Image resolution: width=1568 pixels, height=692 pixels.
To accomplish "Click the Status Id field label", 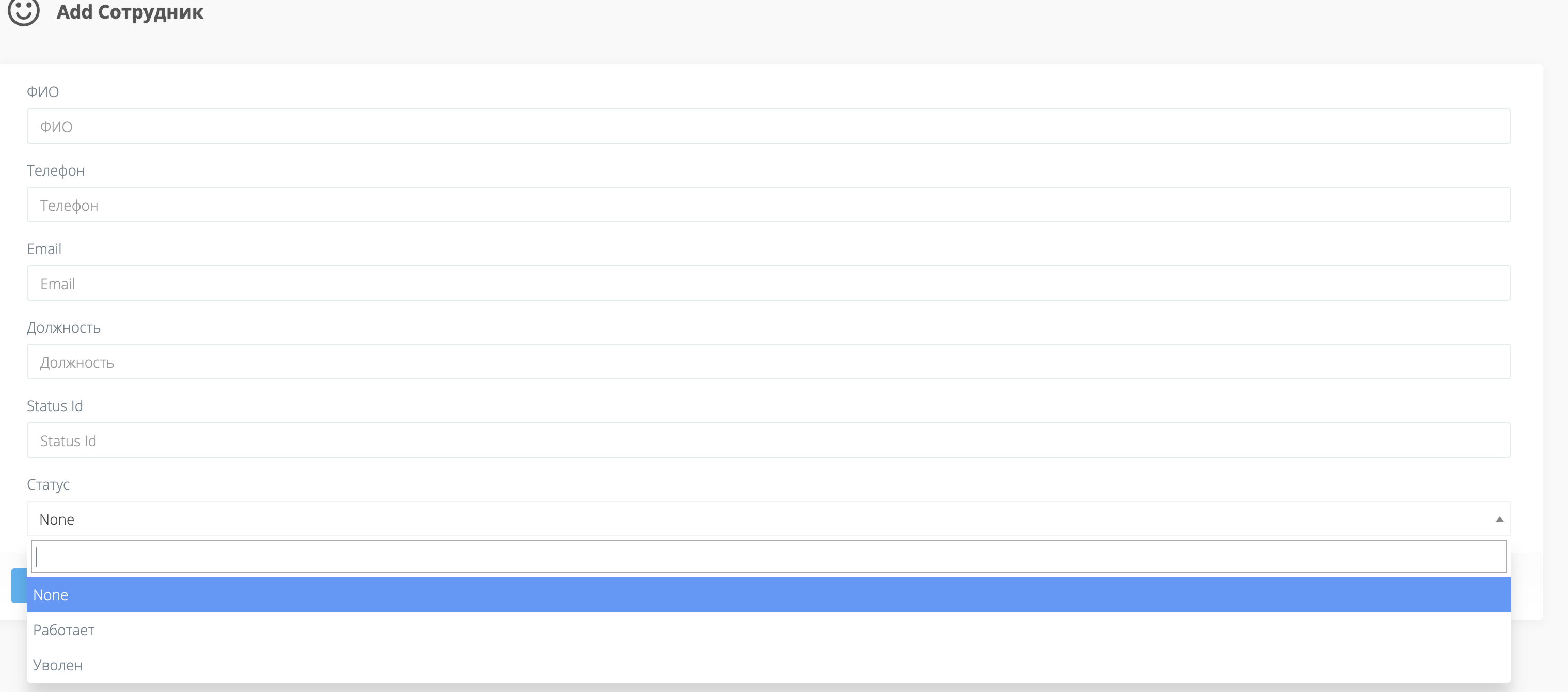I will pos(54,406).
